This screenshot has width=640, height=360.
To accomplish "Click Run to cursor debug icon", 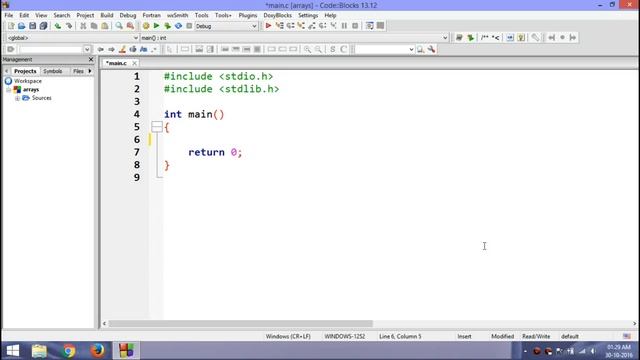I will (x=280, y=26).
